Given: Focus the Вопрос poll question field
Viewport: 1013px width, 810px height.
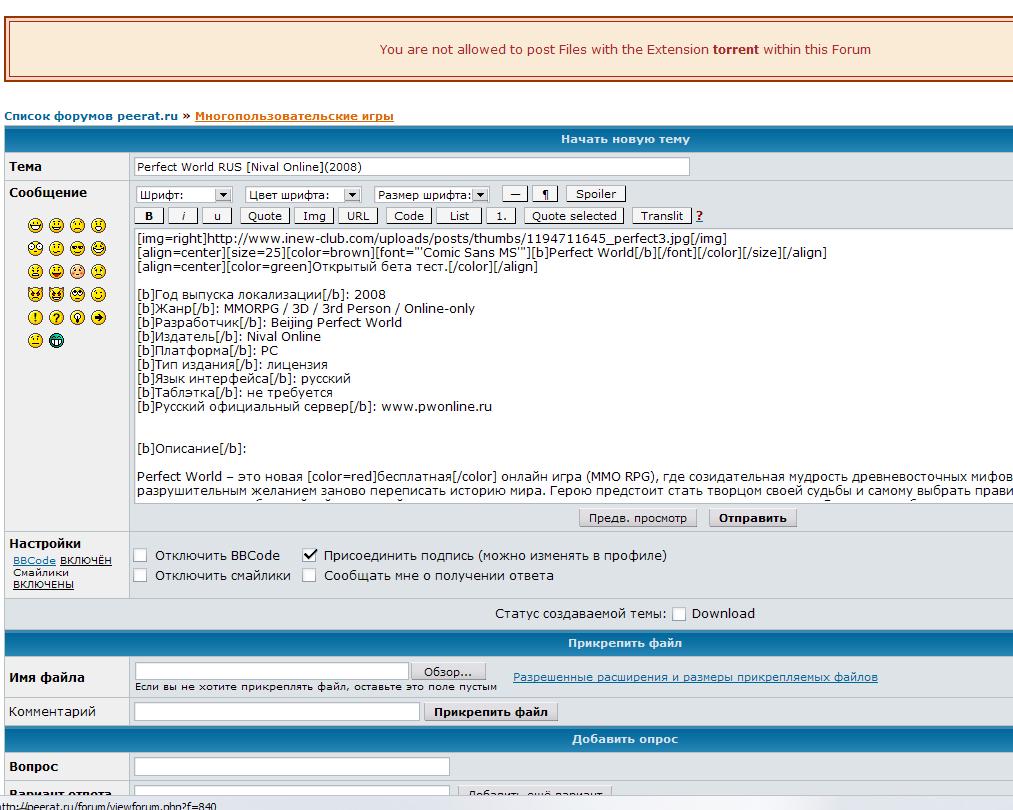Looking at the screenshot, I should 291,766.
